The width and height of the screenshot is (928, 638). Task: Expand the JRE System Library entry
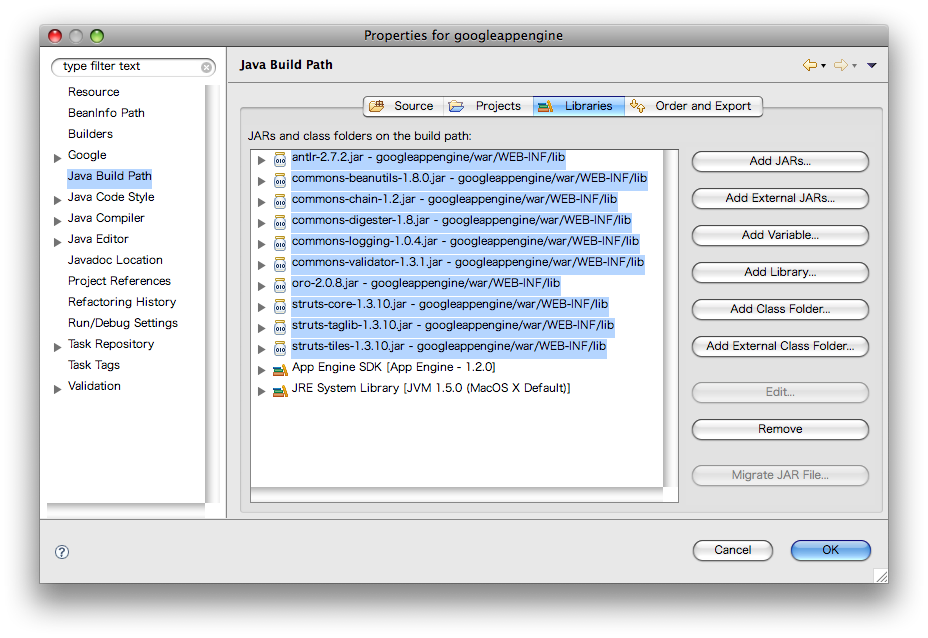261,390
